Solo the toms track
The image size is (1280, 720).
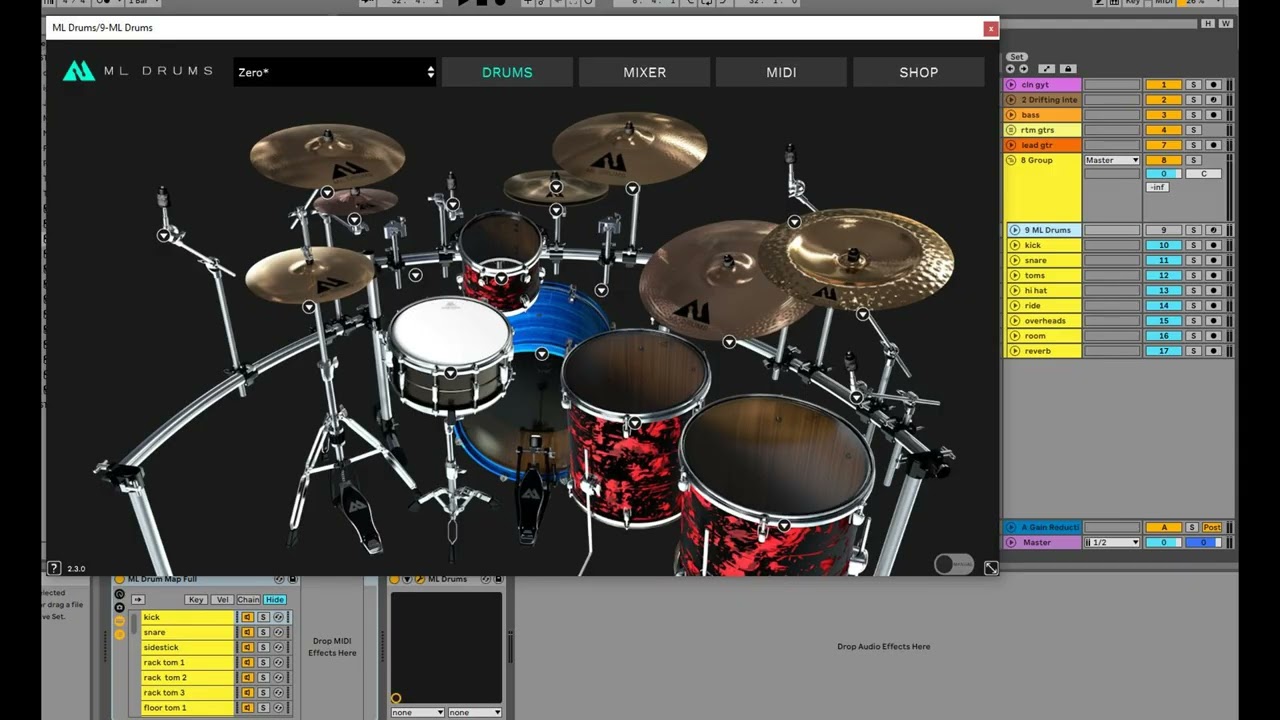pyautogui.click(x=1193, y=275)
